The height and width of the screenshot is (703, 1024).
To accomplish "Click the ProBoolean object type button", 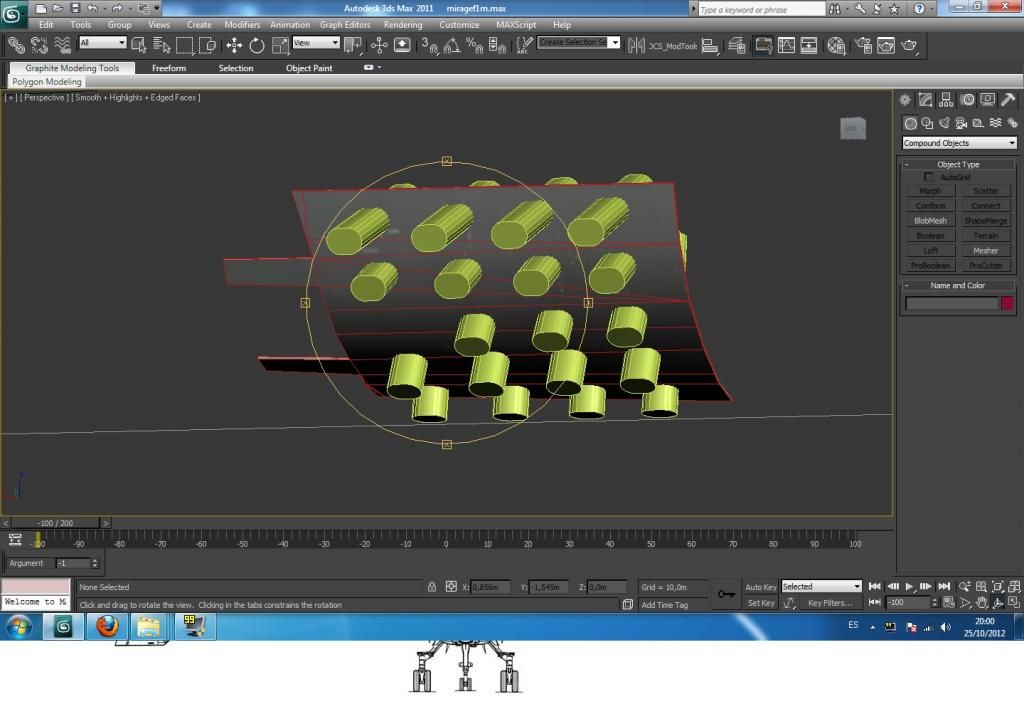I will (930, 266).
